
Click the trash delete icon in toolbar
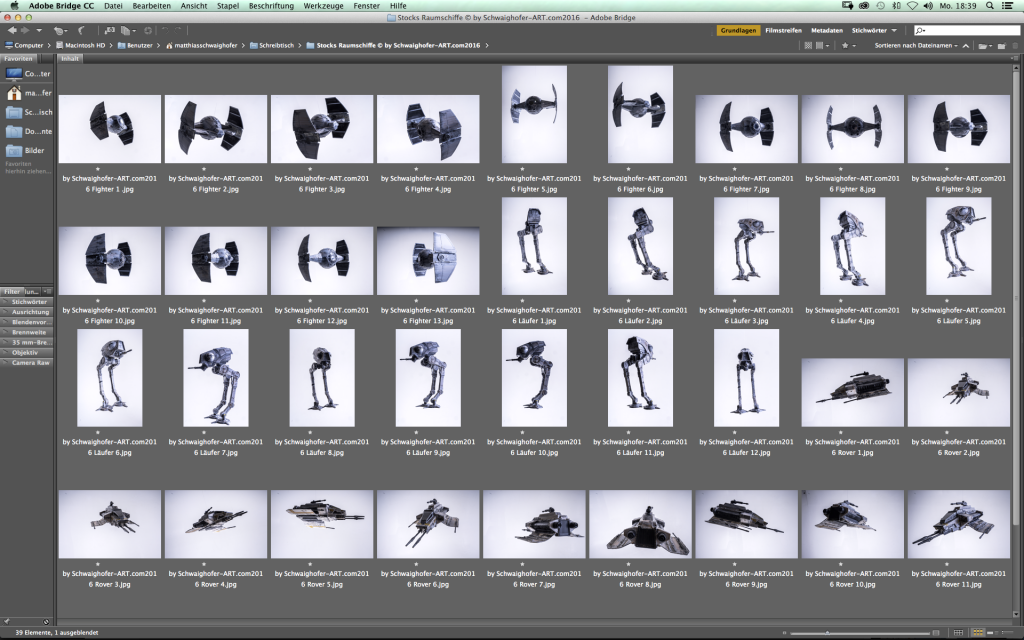pos(1014,46)
